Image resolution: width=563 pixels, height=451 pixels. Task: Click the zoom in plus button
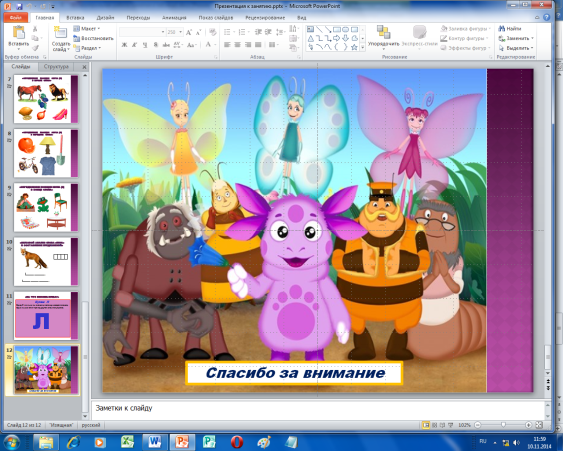pos(528,425)
